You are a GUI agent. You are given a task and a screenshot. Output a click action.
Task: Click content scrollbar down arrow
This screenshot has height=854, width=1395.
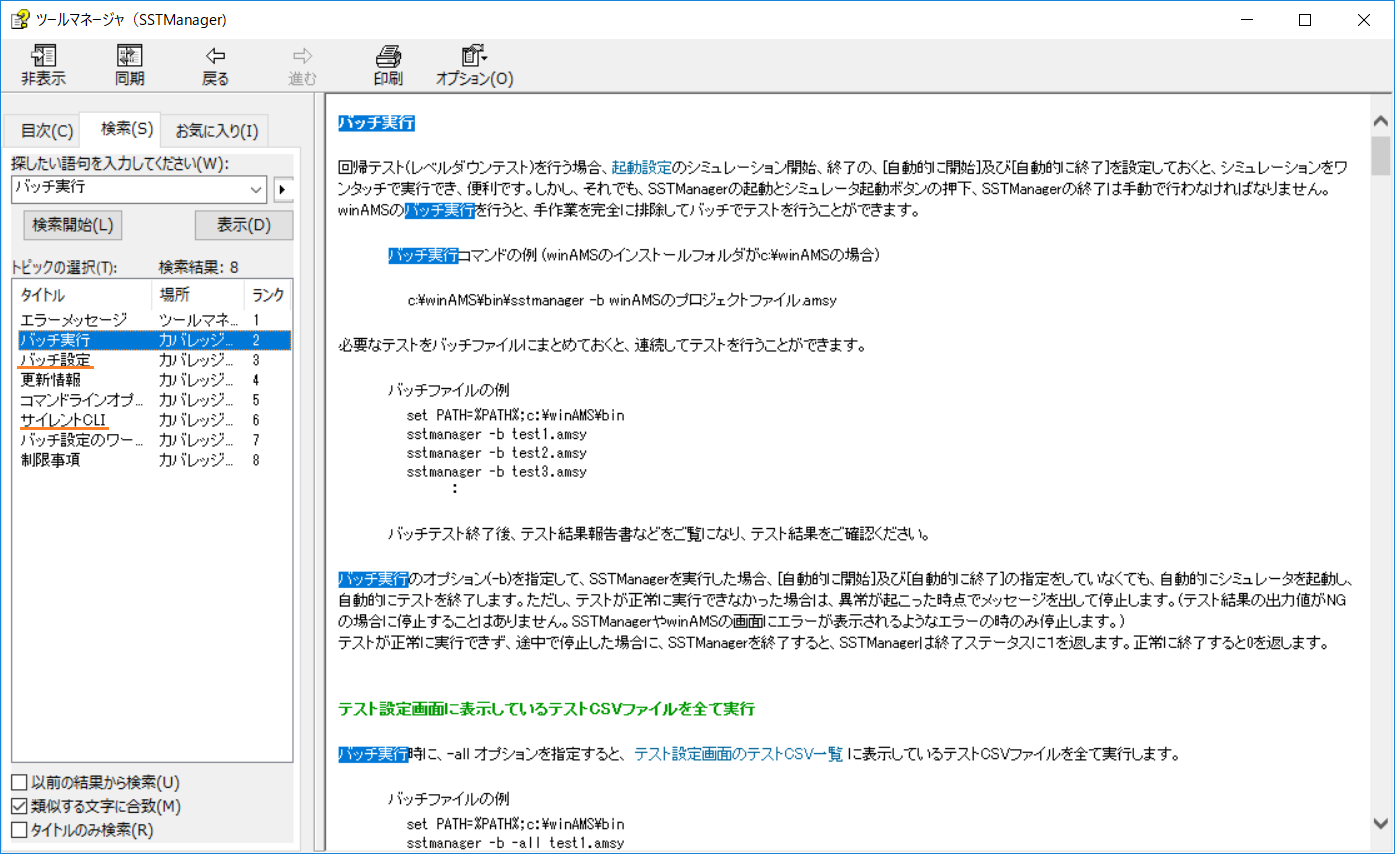tap(1381, 823)
